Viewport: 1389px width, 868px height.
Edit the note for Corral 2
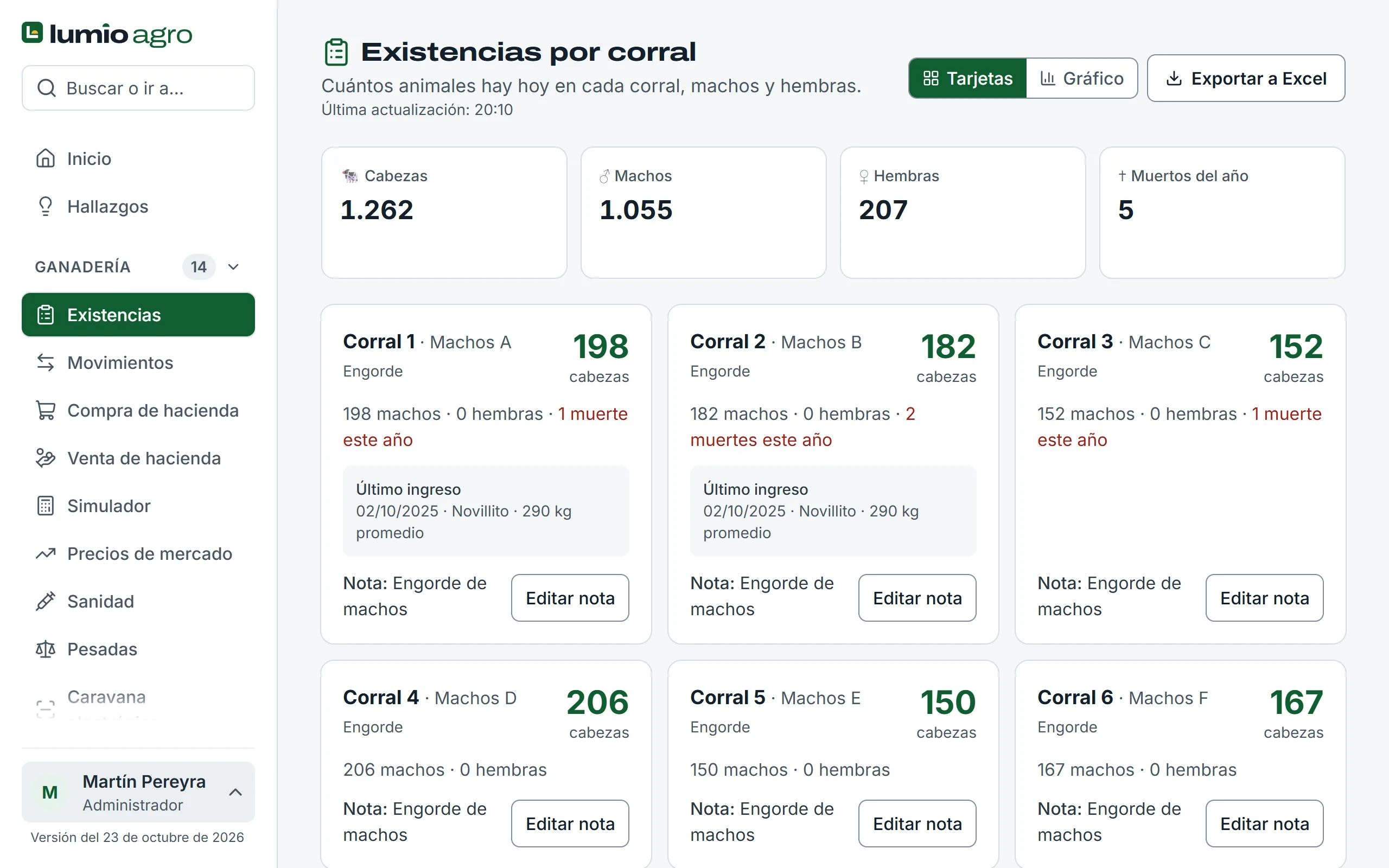pyautogui.click(x=917, y=598)
